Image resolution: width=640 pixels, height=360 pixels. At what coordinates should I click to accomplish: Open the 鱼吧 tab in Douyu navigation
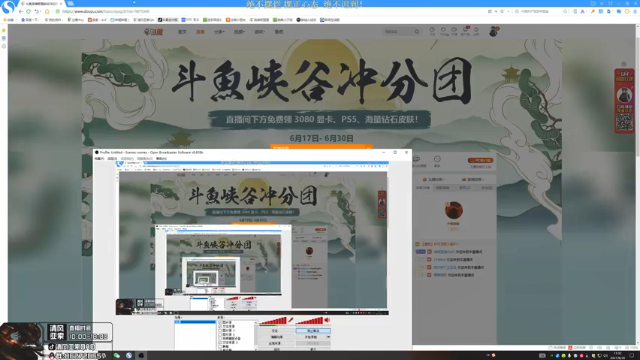pos(279,32)
